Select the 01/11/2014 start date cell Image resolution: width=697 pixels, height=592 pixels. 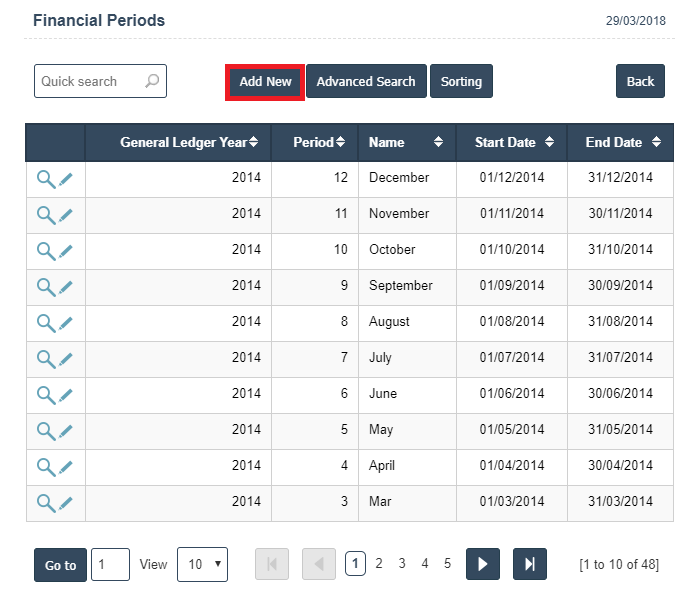[x=512, y=216]
